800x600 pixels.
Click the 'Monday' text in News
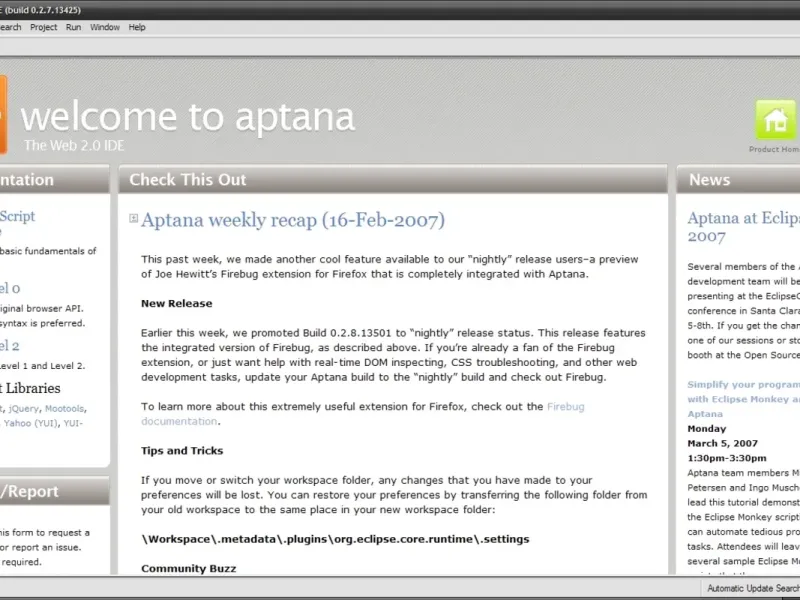click(707, 429)
